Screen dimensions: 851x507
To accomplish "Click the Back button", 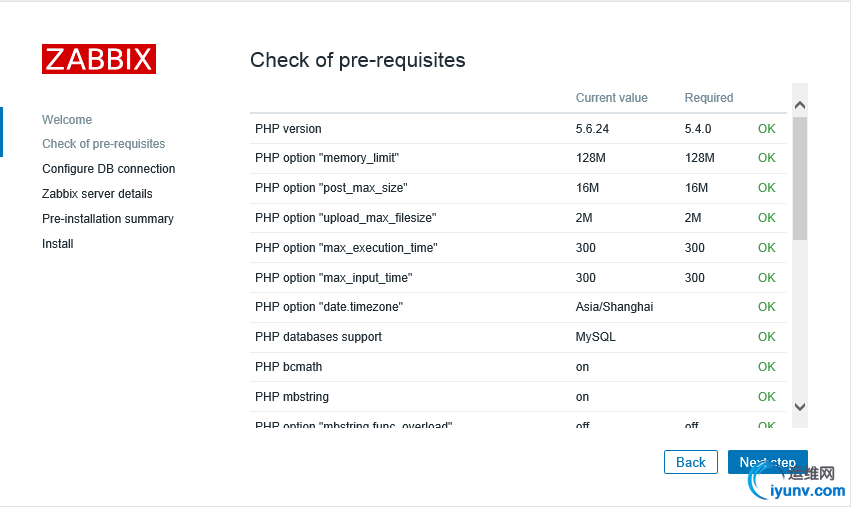I will pos(690,462).
